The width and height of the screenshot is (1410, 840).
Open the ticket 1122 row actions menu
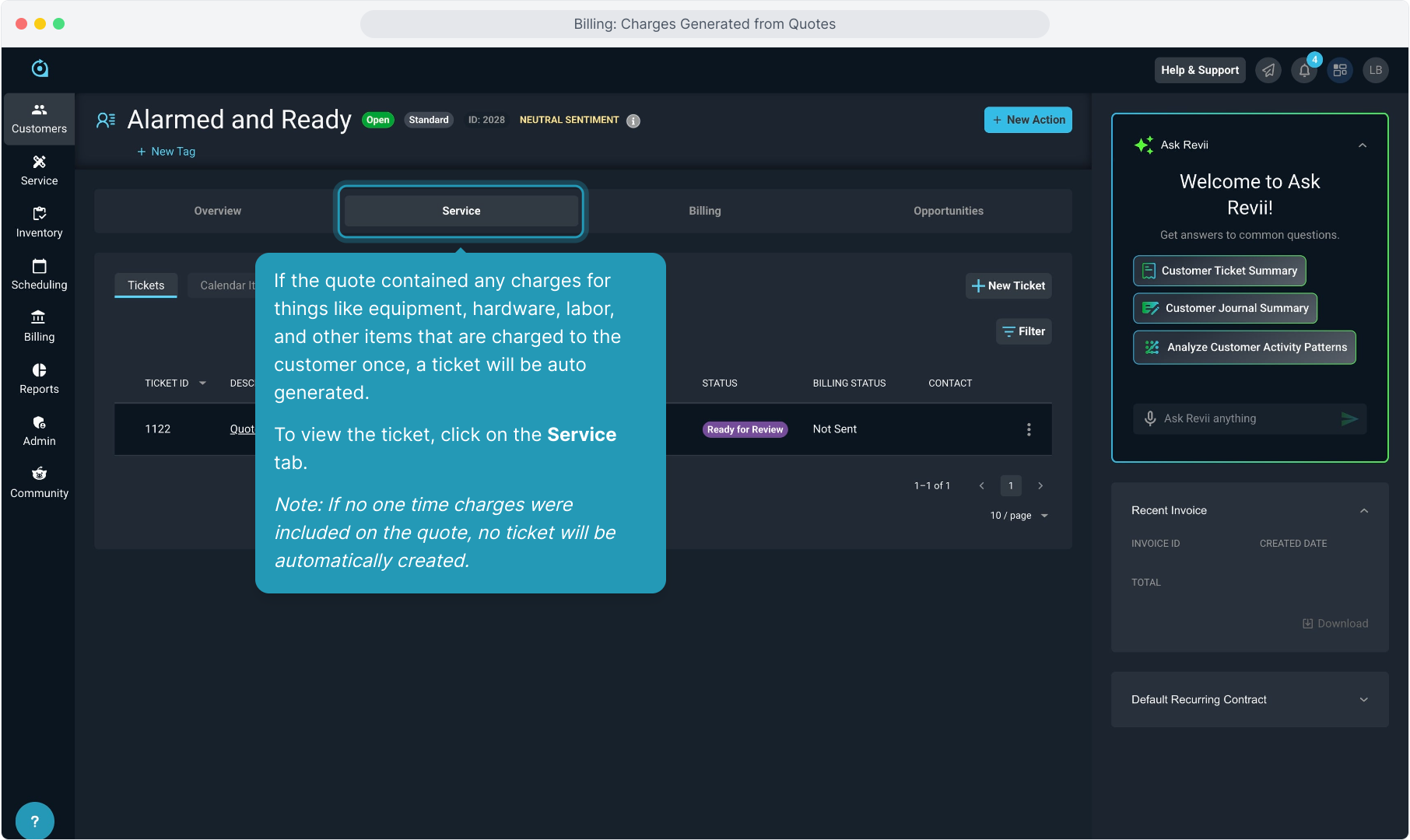point(1029,429)
